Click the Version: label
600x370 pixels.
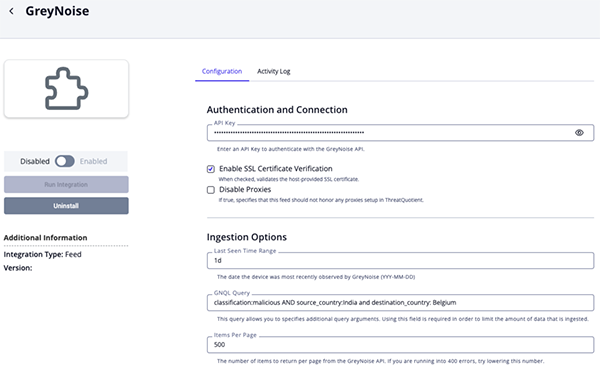tap(18, 268)
